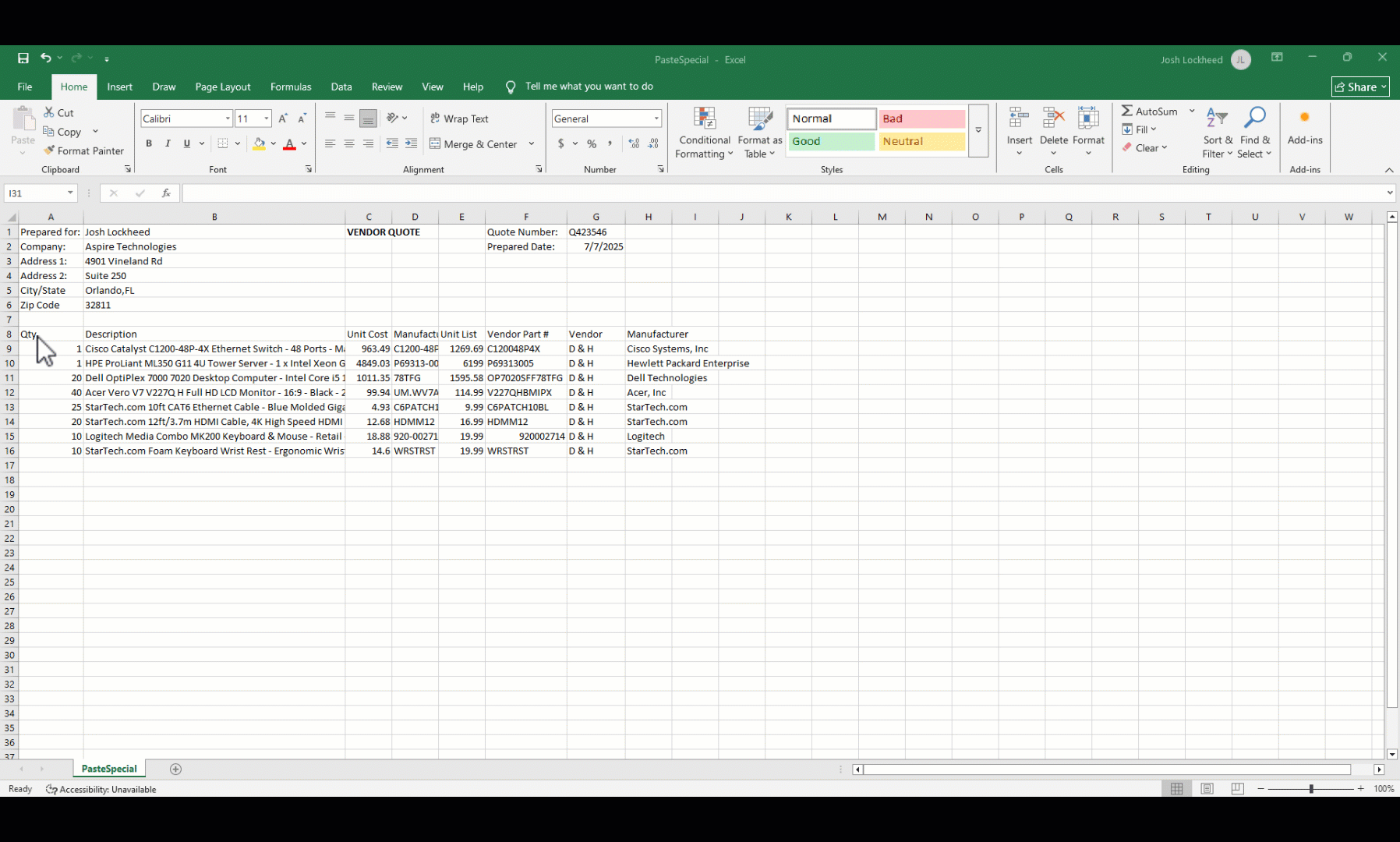Click the Increase Font Size icon
The height and width of the screenshot is (842, 1400).
coord(283,119)
